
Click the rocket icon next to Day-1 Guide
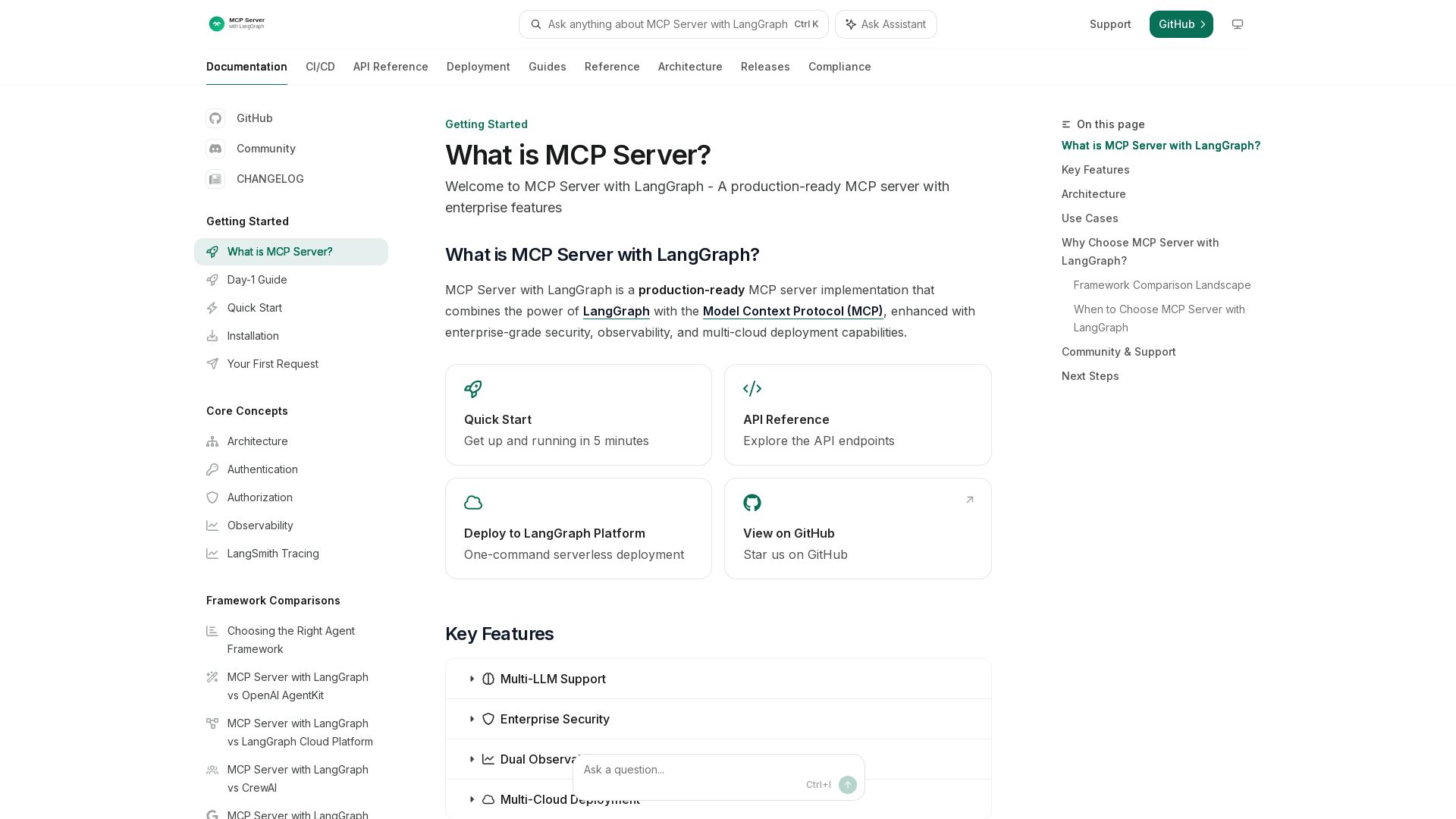tap(212, 280)
